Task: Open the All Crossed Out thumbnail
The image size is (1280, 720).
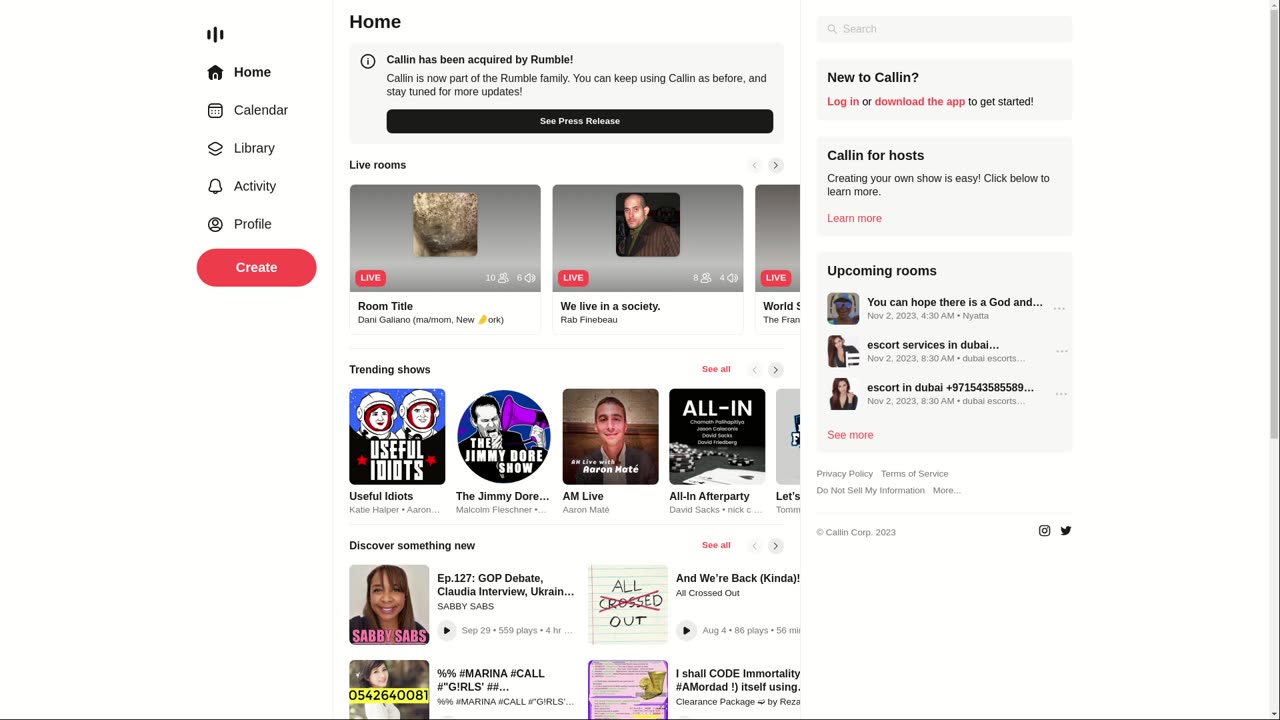Action: 628,605
